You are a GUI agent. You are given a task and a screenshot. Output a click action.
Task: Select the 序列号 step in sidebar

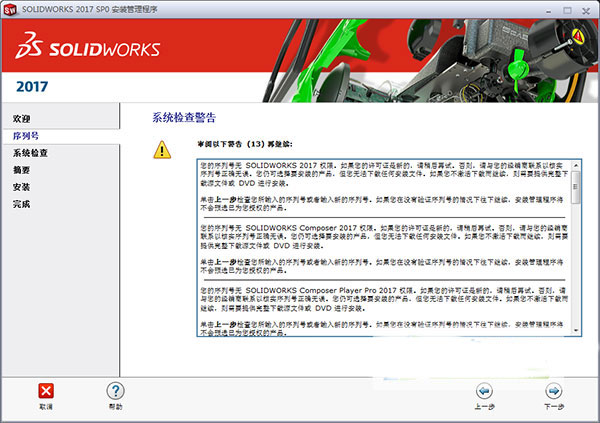(26, 136)
